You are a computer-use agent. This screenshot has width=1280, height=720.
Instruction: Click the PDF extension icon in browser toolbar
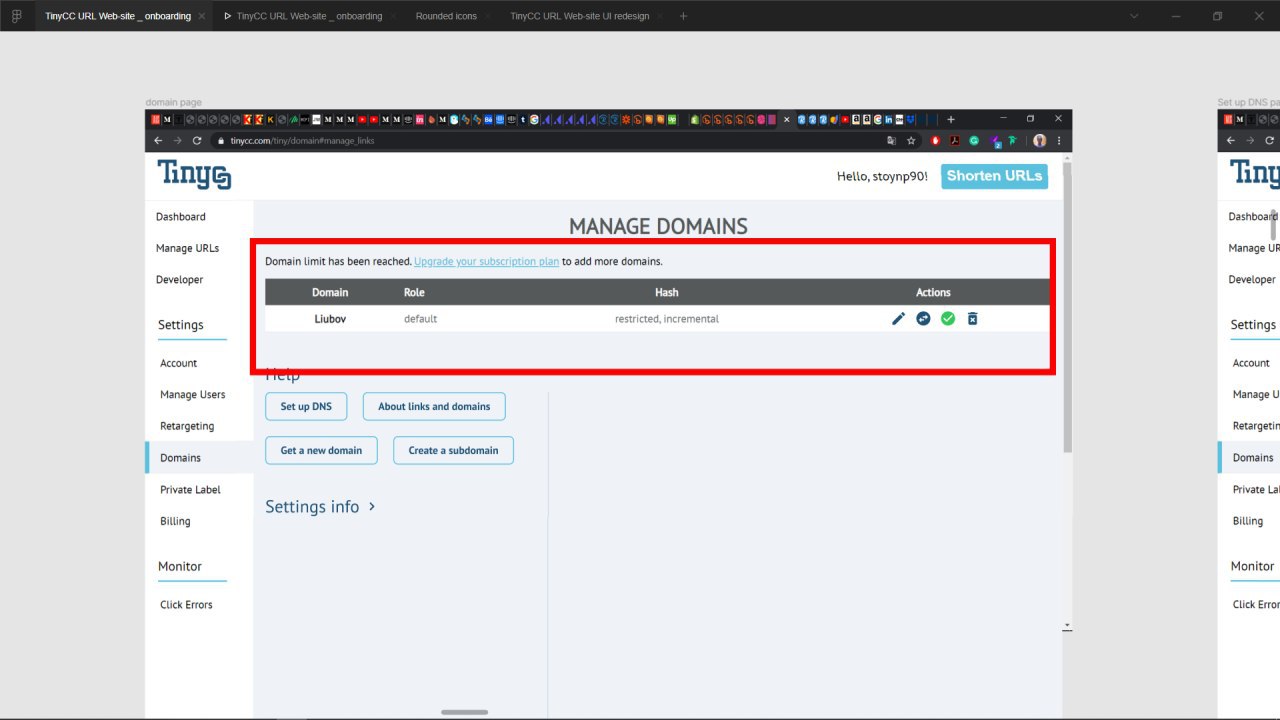[x=955, y=141]
